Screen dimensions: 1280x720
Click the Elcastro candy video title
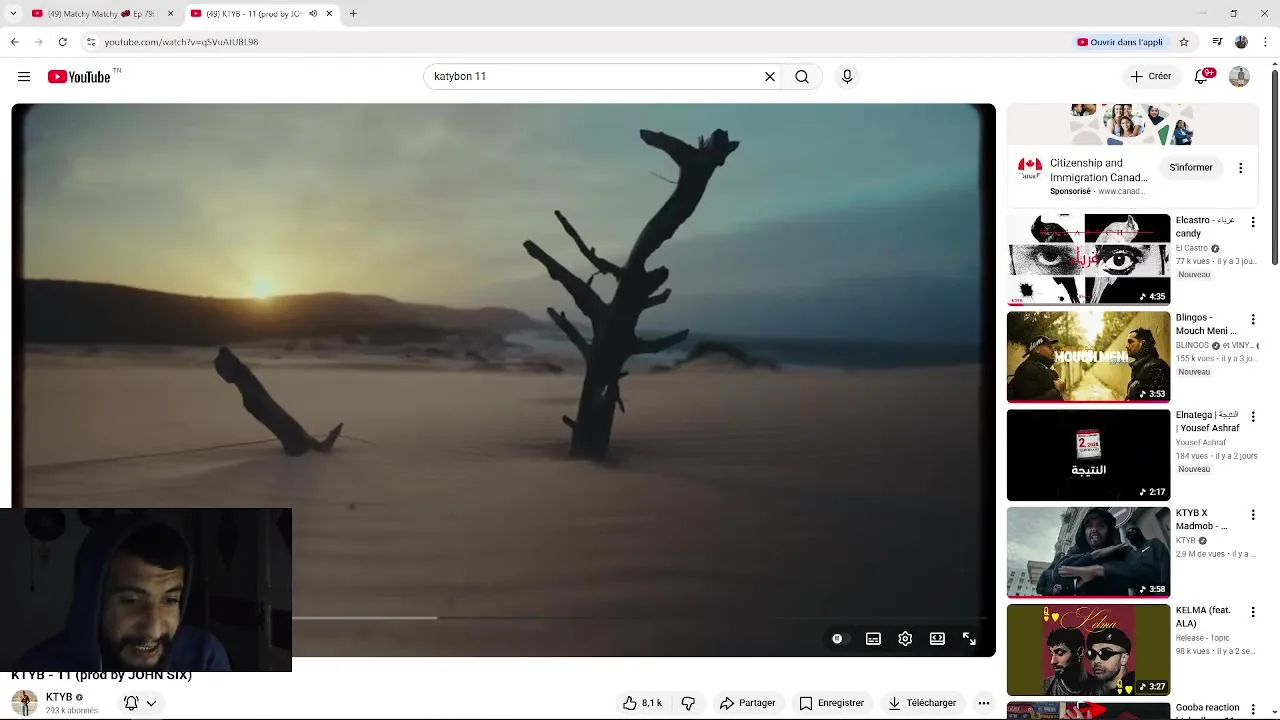(x=1205, y=227)
